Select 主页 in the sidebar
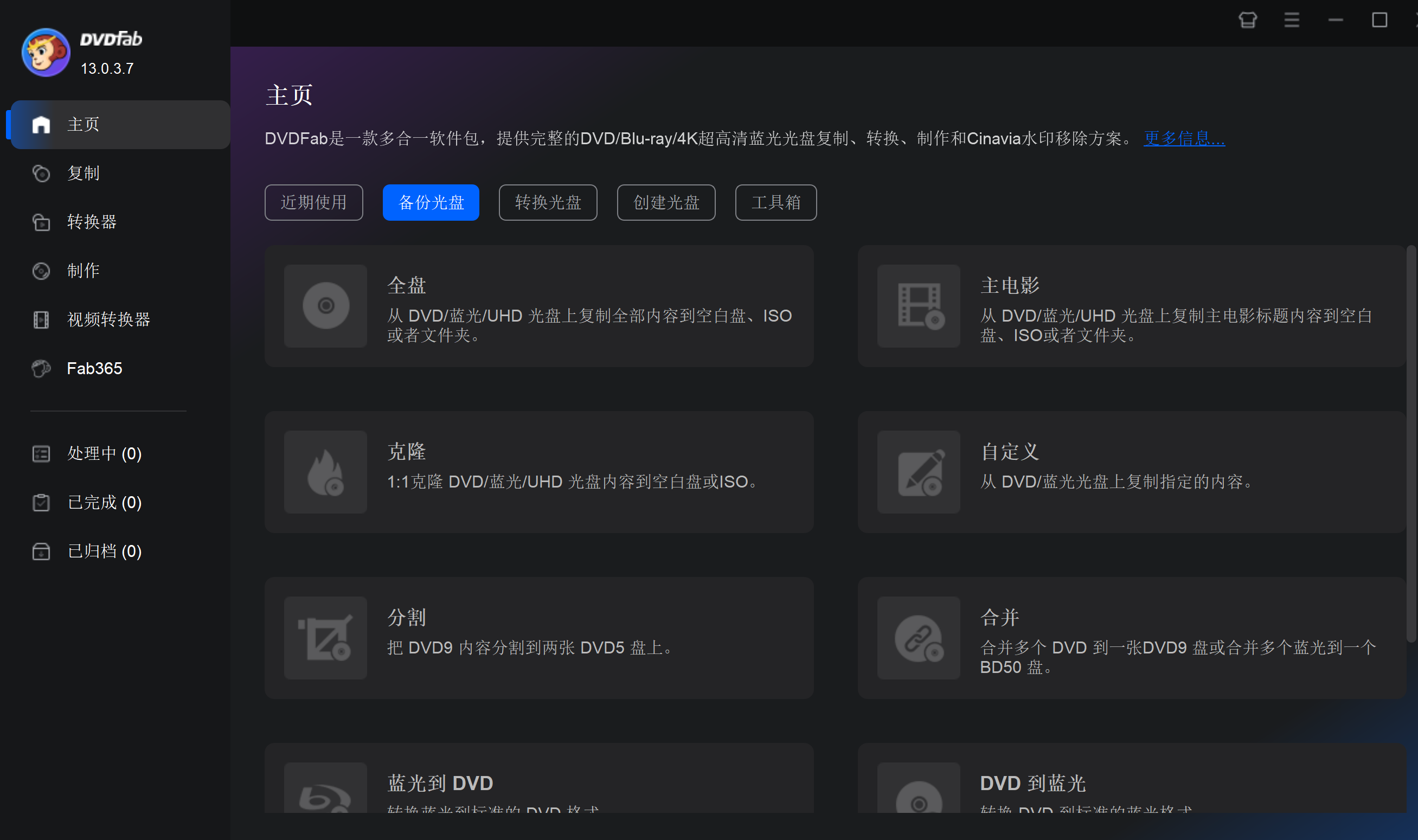This screenshot has width=1418, height=840. pyautogui.click(x=120, y=125)
